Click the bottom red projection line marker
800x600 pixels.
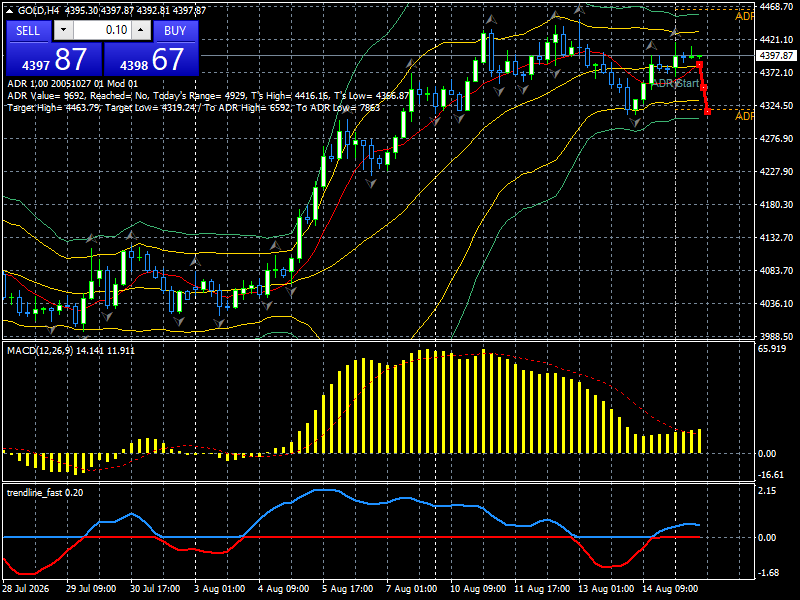[x=707, y=111]
